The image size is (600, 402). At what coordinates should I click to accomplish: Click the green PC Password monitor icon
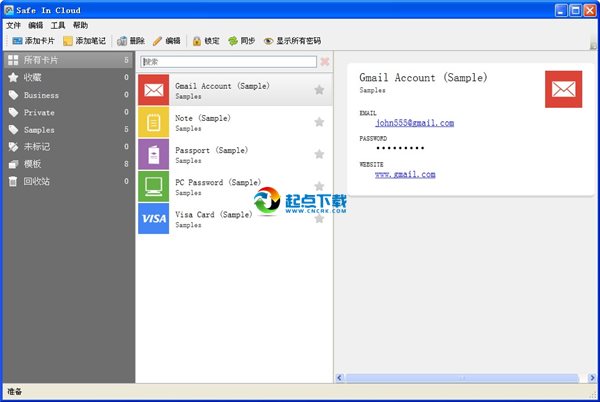coord(153,186)
